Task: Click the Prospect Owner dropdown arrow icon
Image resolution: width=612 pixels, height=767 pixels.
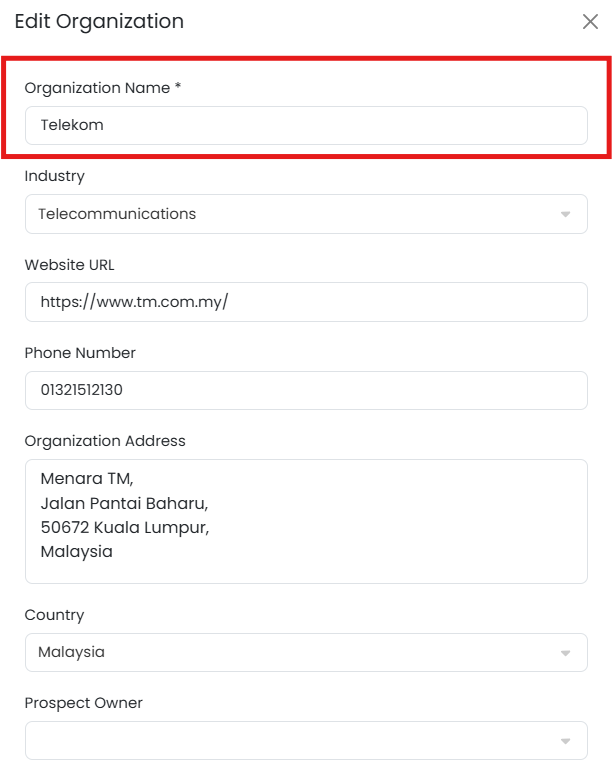Action: [565, 741]
